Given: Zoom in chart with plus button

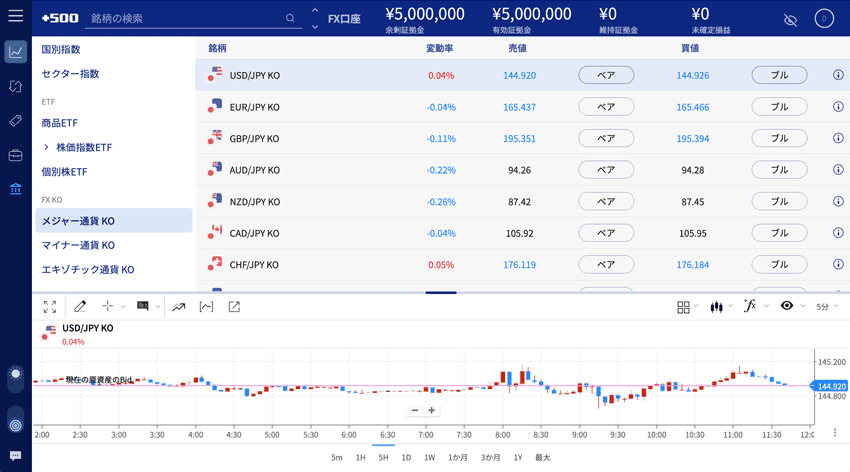Looking at the screenshot, I should pos(432,410).
